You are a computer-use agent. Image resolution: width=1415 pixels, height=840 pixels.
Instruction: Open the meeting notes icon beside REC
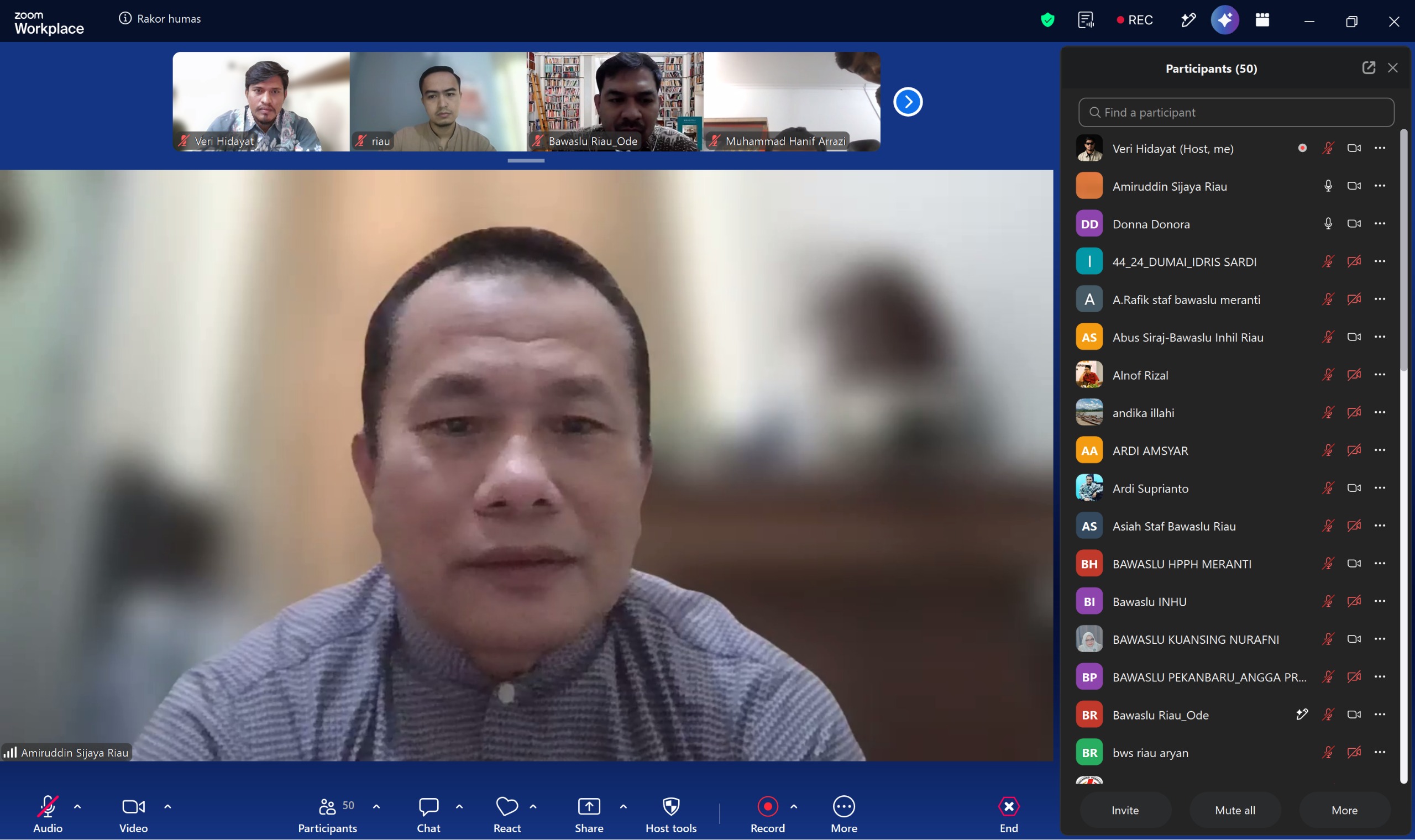1086,20
